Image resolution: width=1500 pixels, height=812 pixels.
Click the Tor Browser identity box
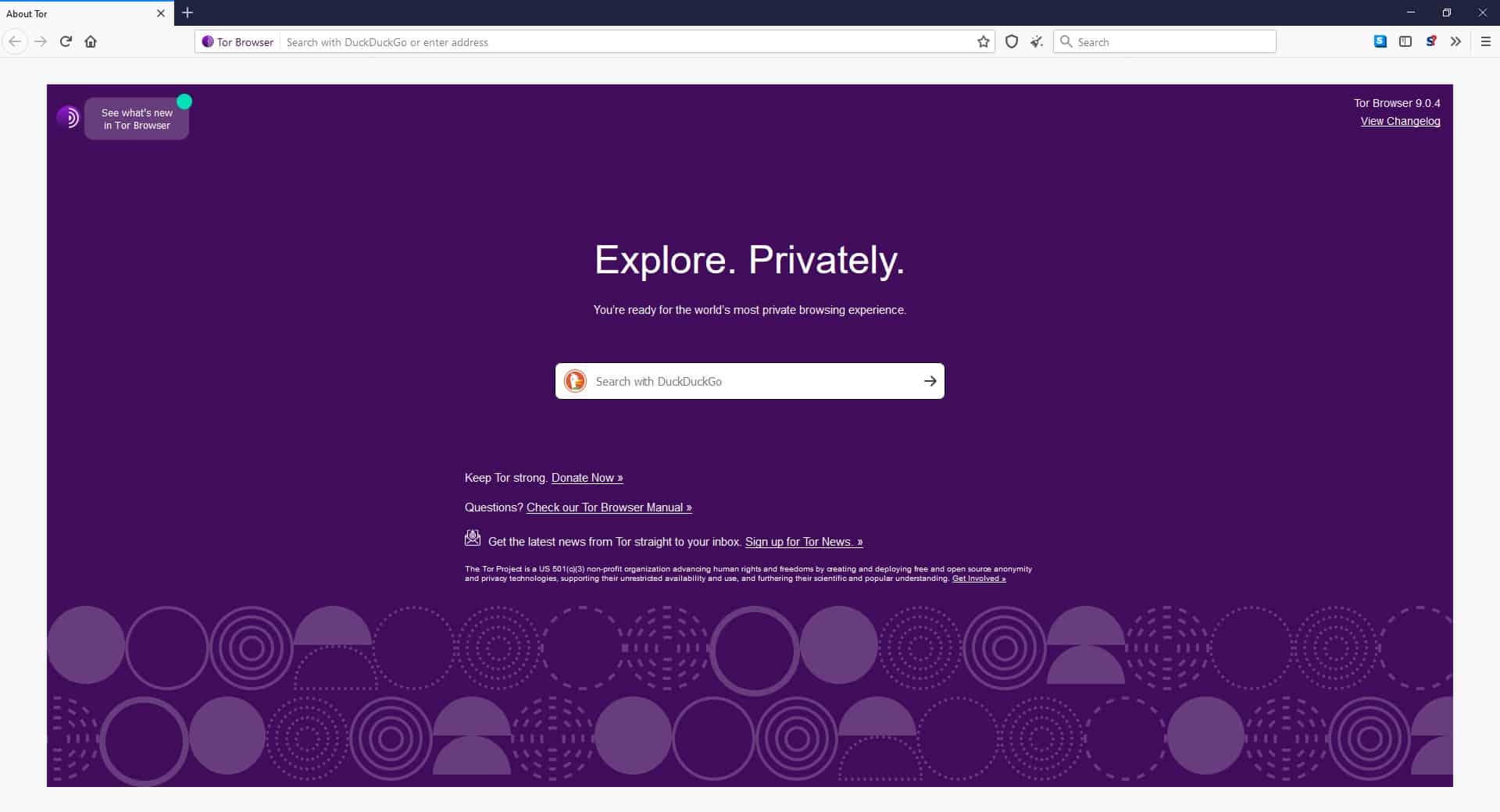(237, 42)
